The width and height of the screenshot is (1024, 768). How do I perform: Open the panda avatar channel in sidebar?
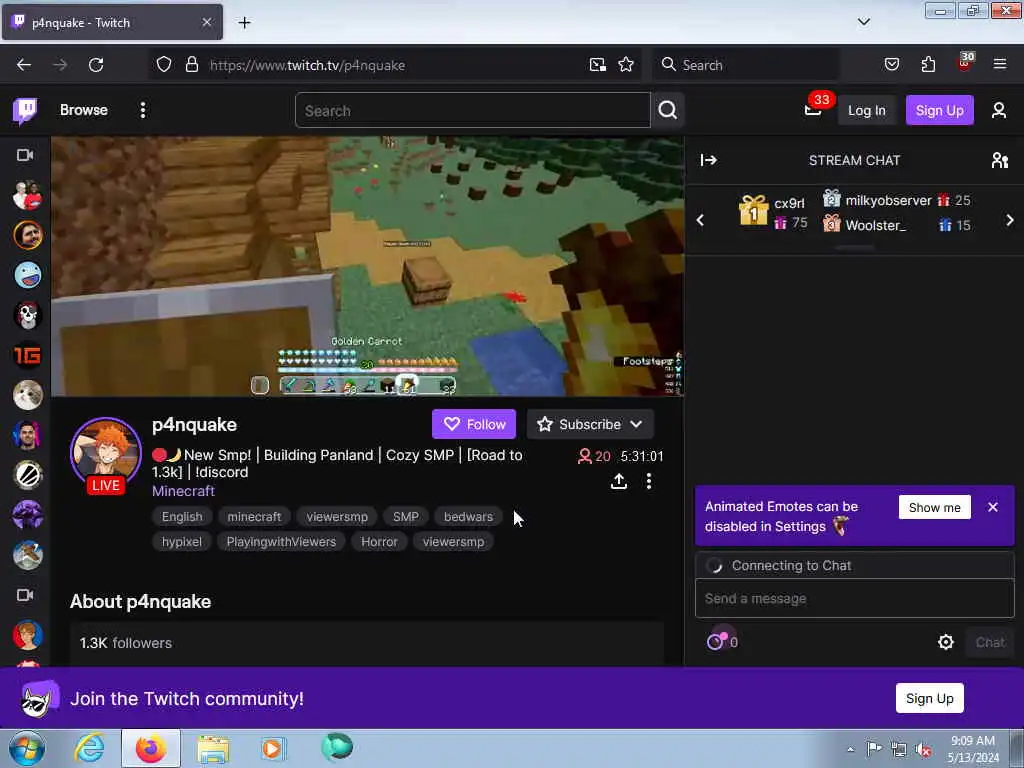27,315
